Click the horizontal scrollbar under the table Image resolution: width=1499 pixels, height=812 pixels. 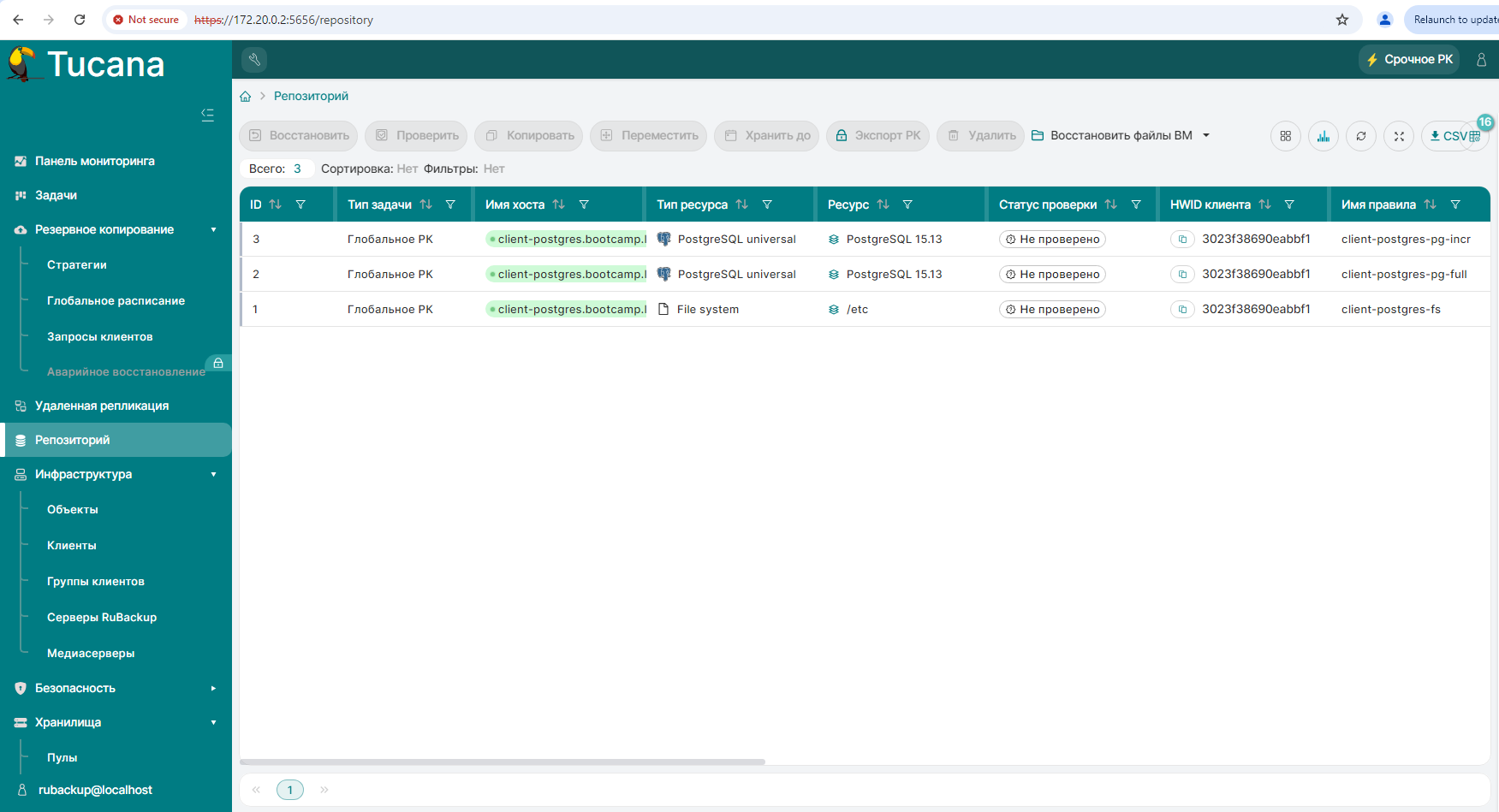coord(503,762)
